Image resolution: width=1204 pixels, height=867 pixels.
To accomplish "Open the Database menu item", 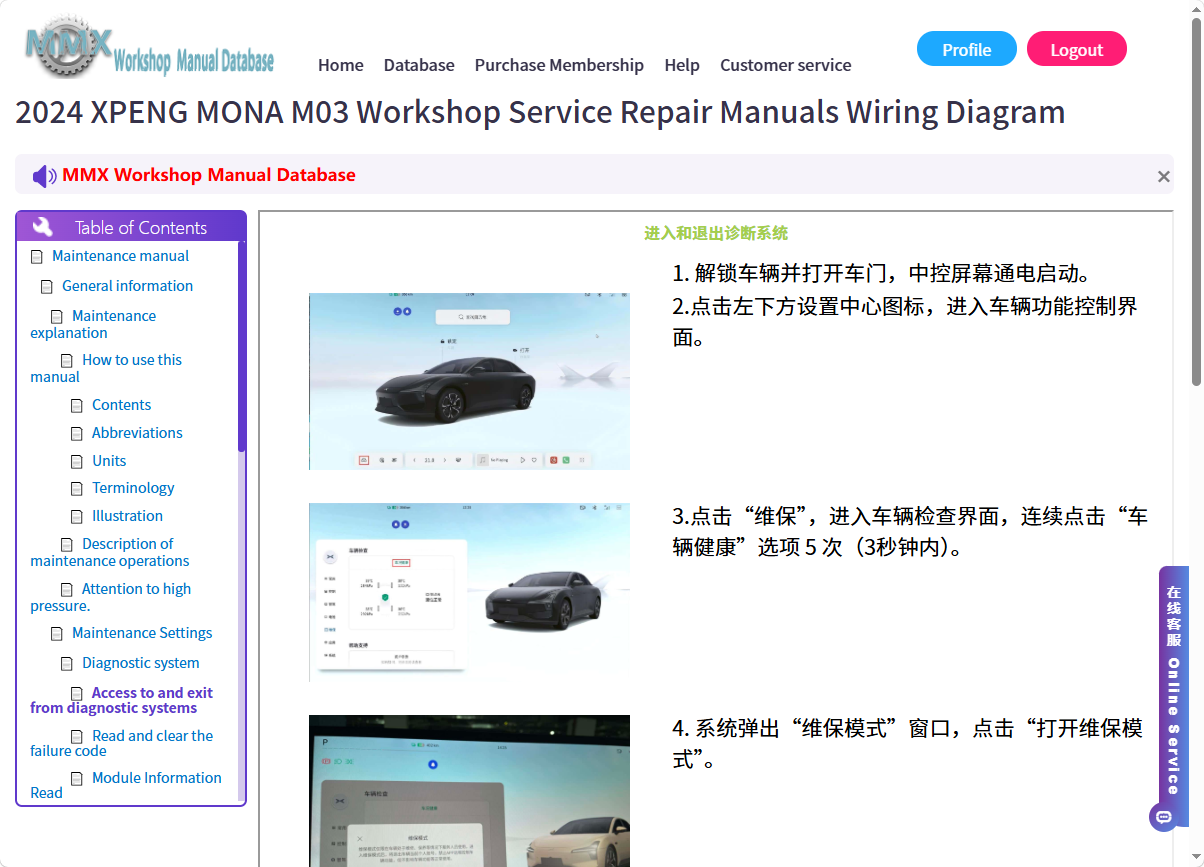I will click(x=419, y=65).
